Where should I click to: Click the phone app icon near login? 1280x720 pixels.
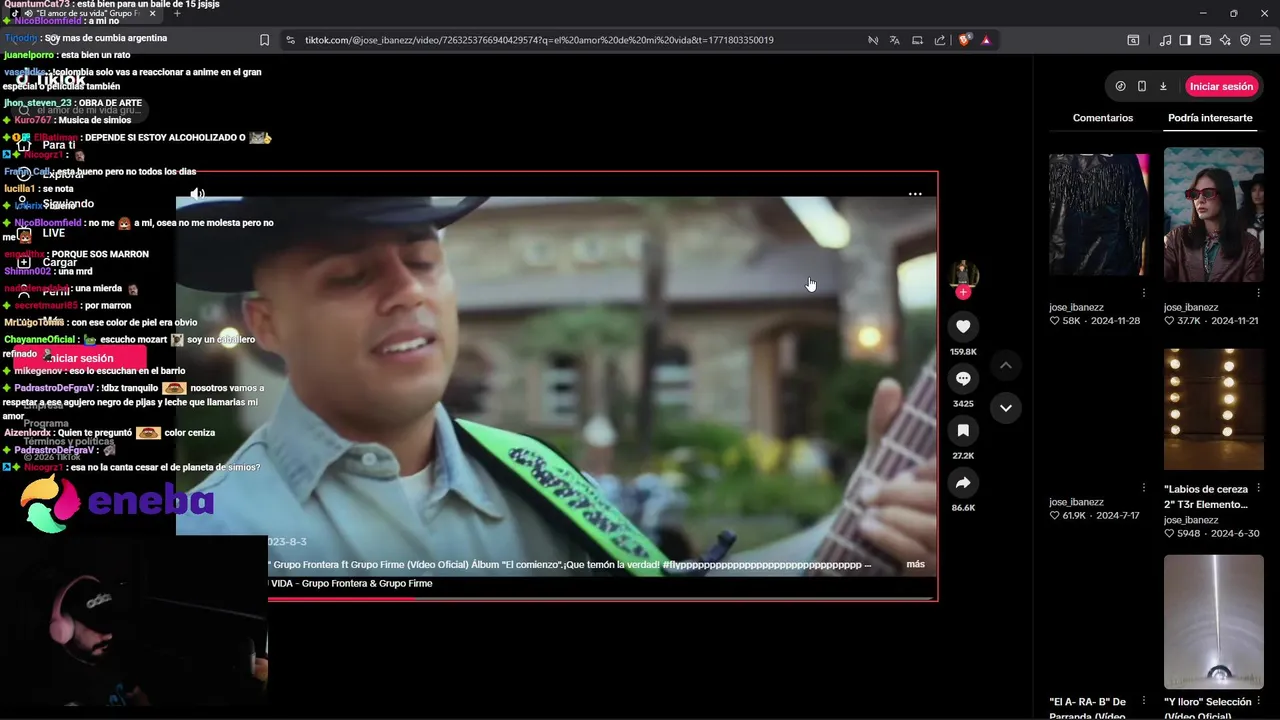click(1142, 86)
